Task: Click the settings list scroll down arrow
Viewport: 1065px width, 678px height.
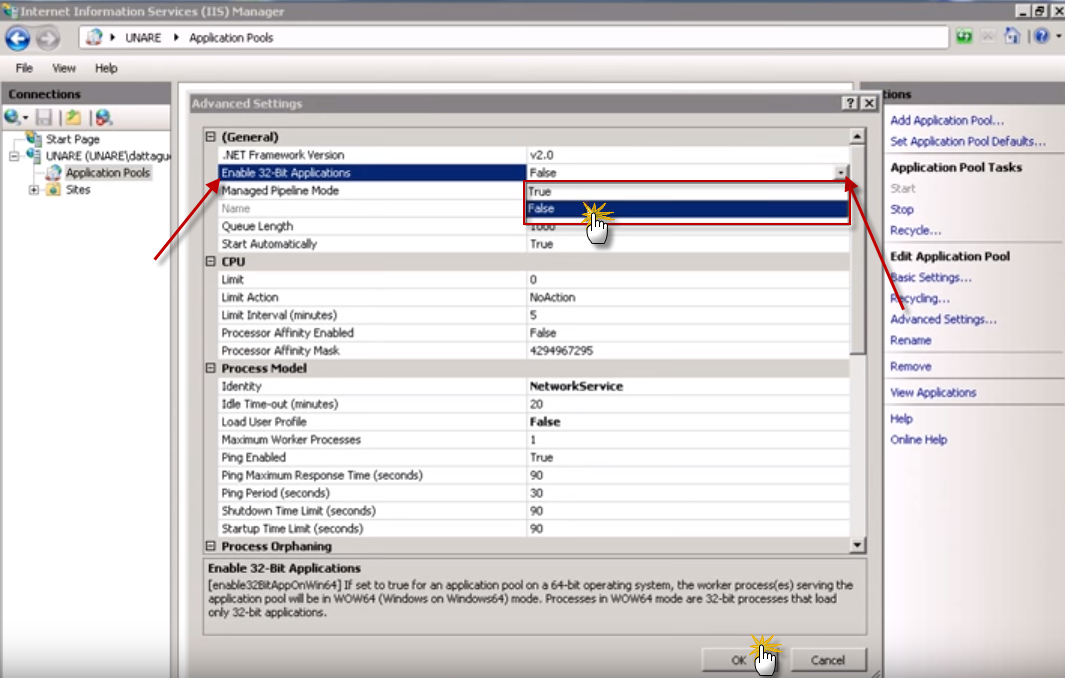Action: point(857,545)
